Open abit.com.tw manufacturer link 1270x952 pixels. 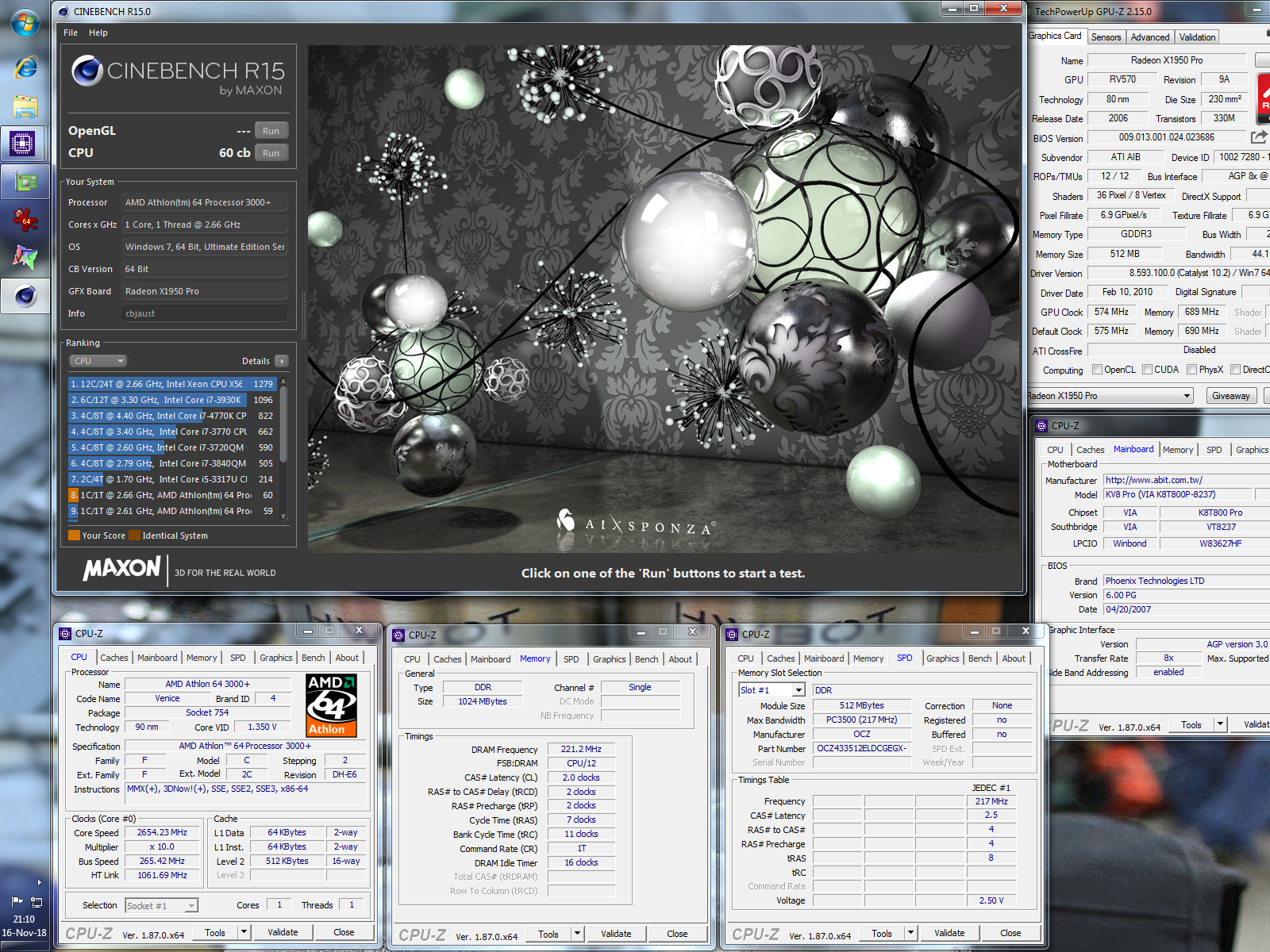coord(1187,480)
